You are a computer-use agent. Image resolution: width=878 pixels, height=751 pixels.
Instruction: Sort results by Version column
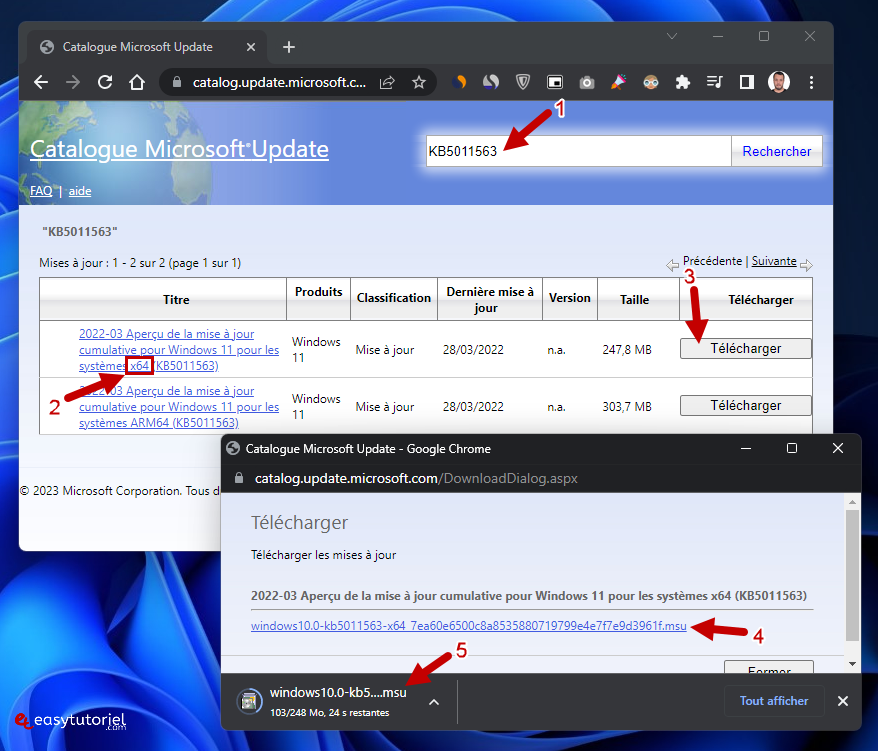click(x=569, y=298)
